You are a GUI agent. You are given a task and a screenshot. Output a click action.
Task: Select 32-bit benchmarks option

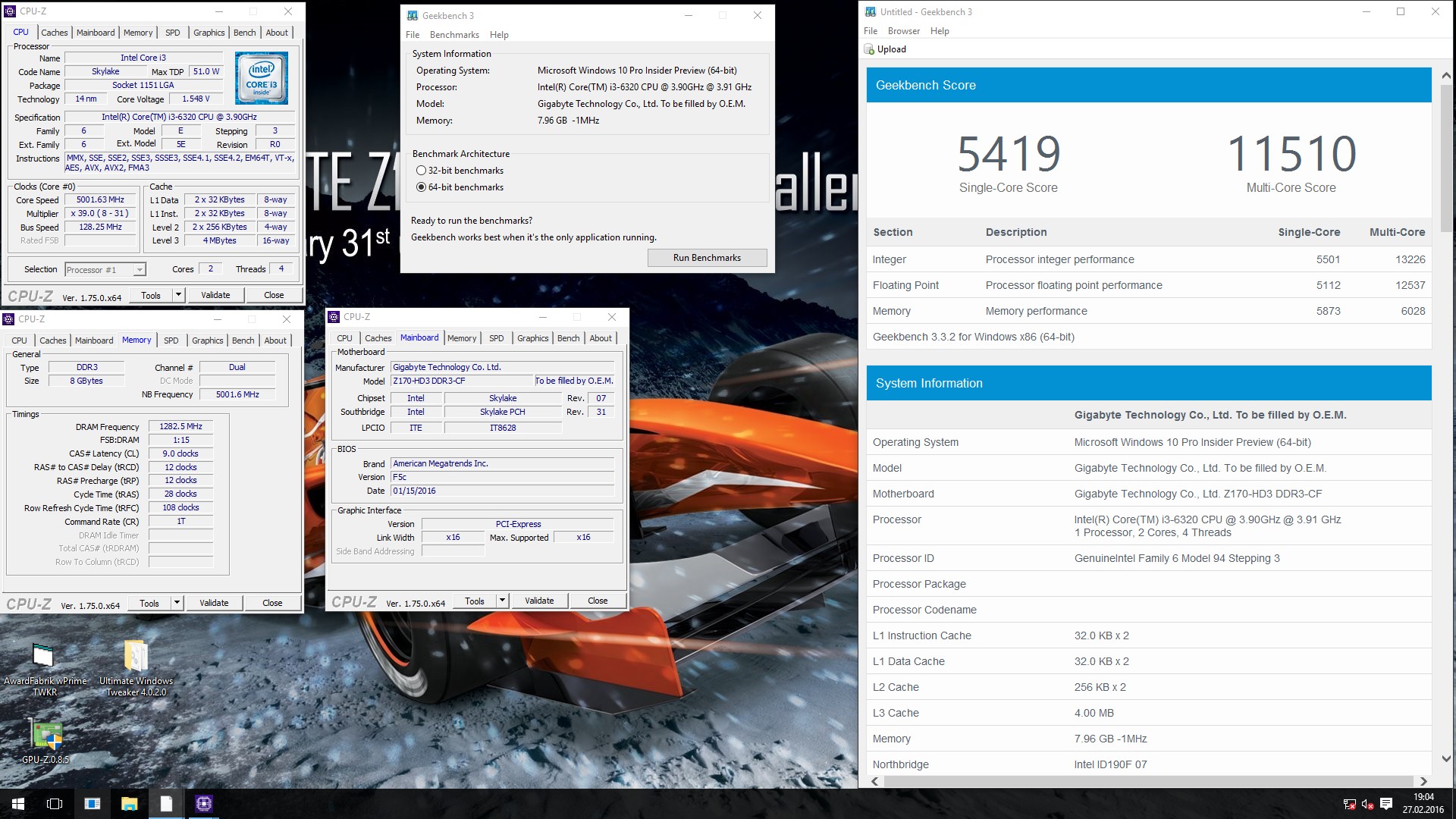pyautogui.click(x=421, y=171)
